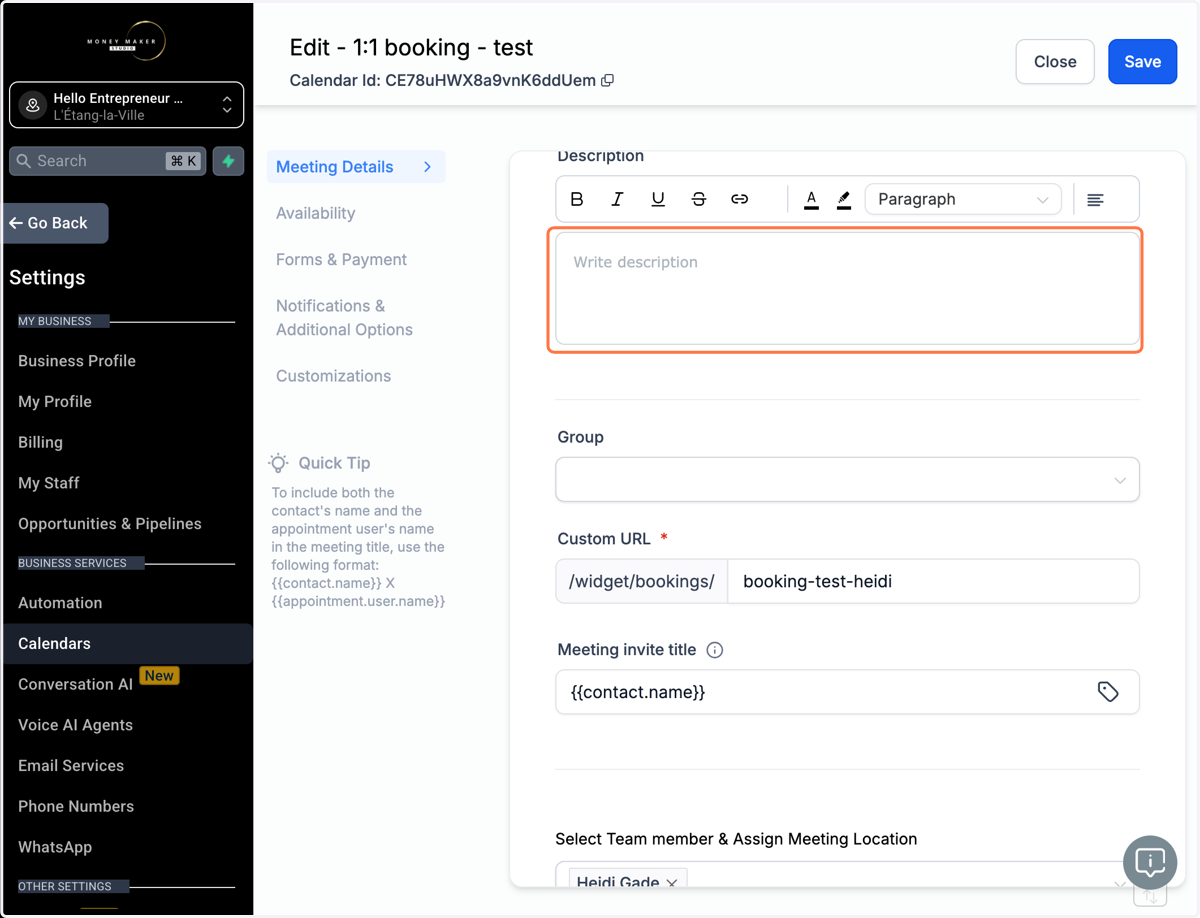Click the search magnifier icon
The width and height of the screenshot is (1200, 918).
[24, 161]
